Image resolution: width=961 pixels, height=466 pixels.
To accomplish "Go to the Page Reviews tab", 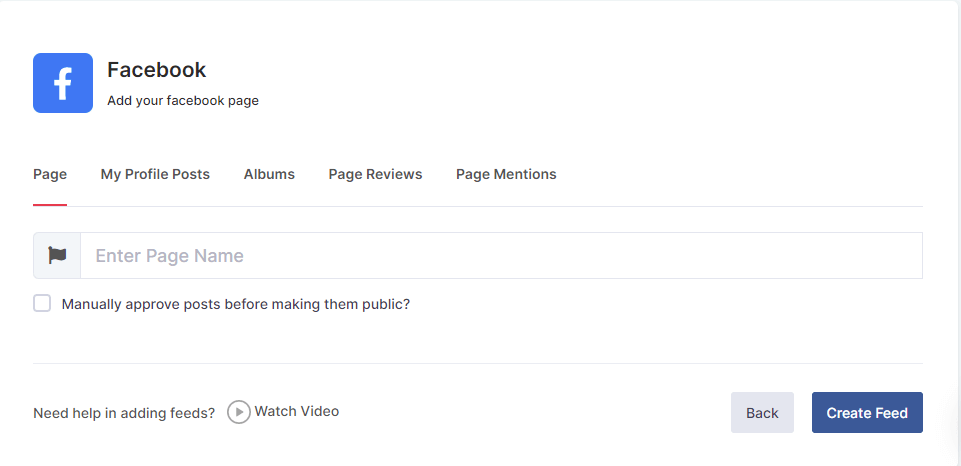I will click(x=375, y=174).
